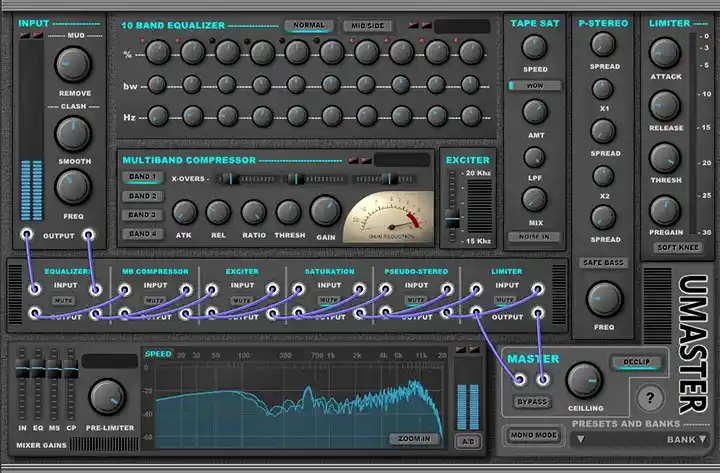This screenshot has height=473, width=720.
Task: Click the gain reduction VU meter
Action: [388, 217]
